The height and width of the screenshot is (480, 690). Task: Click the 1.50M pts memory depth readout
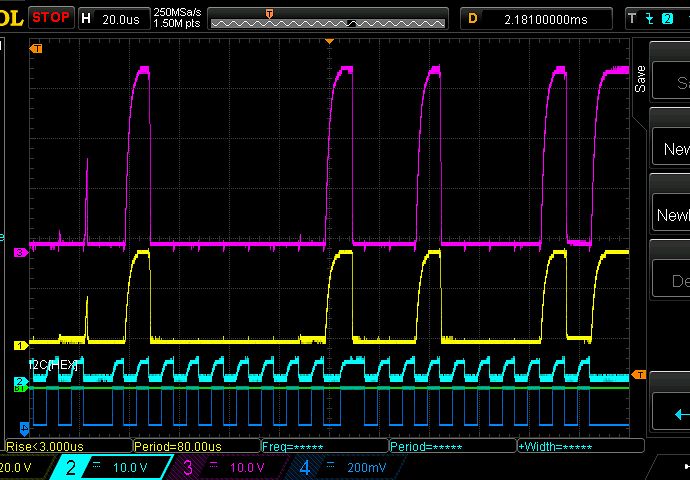177,23
